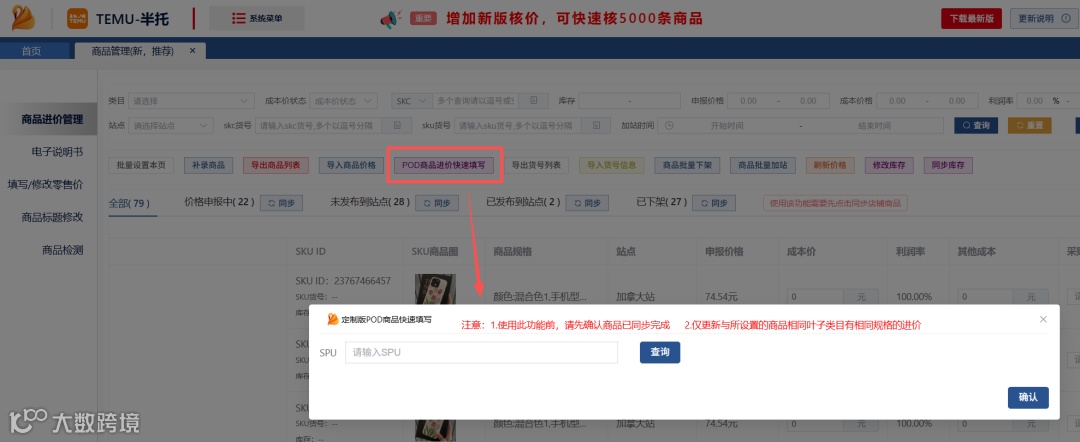Viewport: 1080px width, 442px height.
Task: Click the list icon beside sku货号 field
Action: (596, 126)
